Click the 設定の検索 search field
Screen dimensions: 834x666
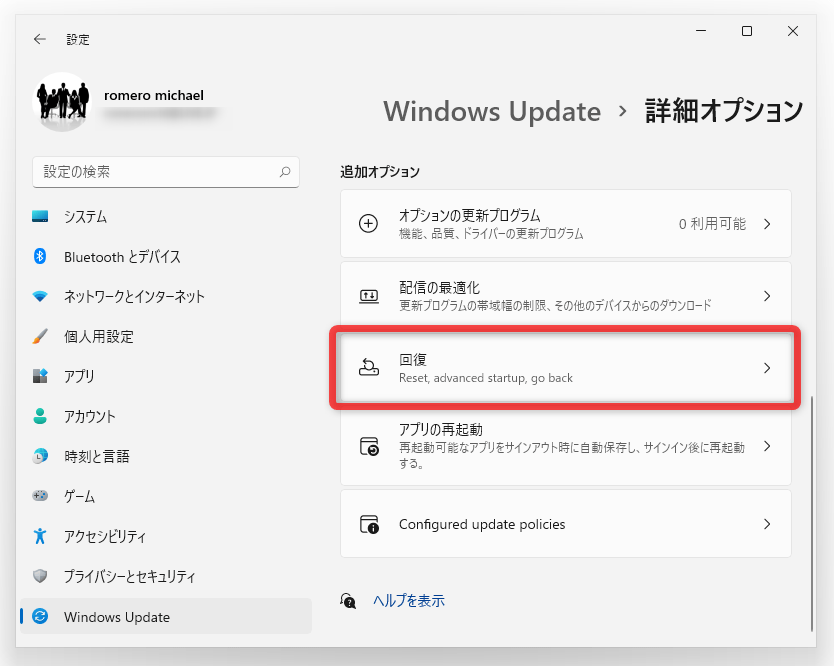tap(166, 172)
